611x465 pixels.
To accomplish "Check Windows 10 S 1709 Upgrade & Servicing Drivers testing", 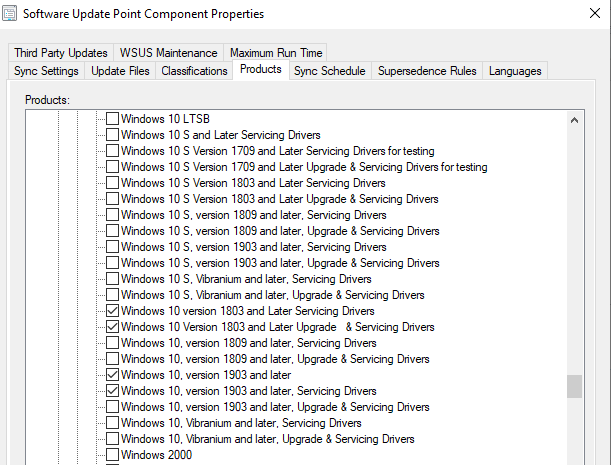I will [x=113, y=166].
